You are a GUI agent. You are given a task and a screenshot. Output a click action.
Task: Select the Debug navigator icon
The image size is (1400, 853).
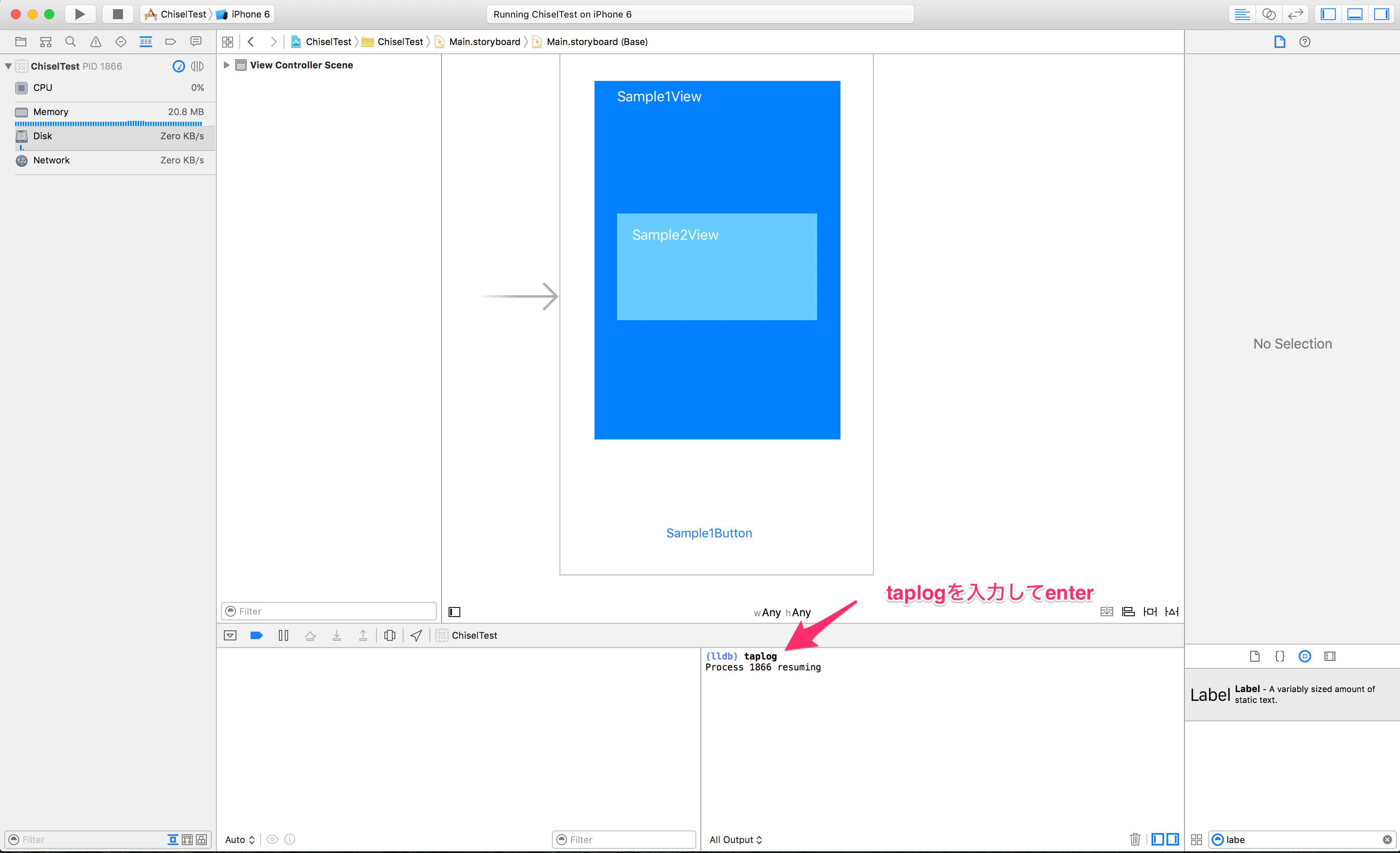[x=146, y=42]
